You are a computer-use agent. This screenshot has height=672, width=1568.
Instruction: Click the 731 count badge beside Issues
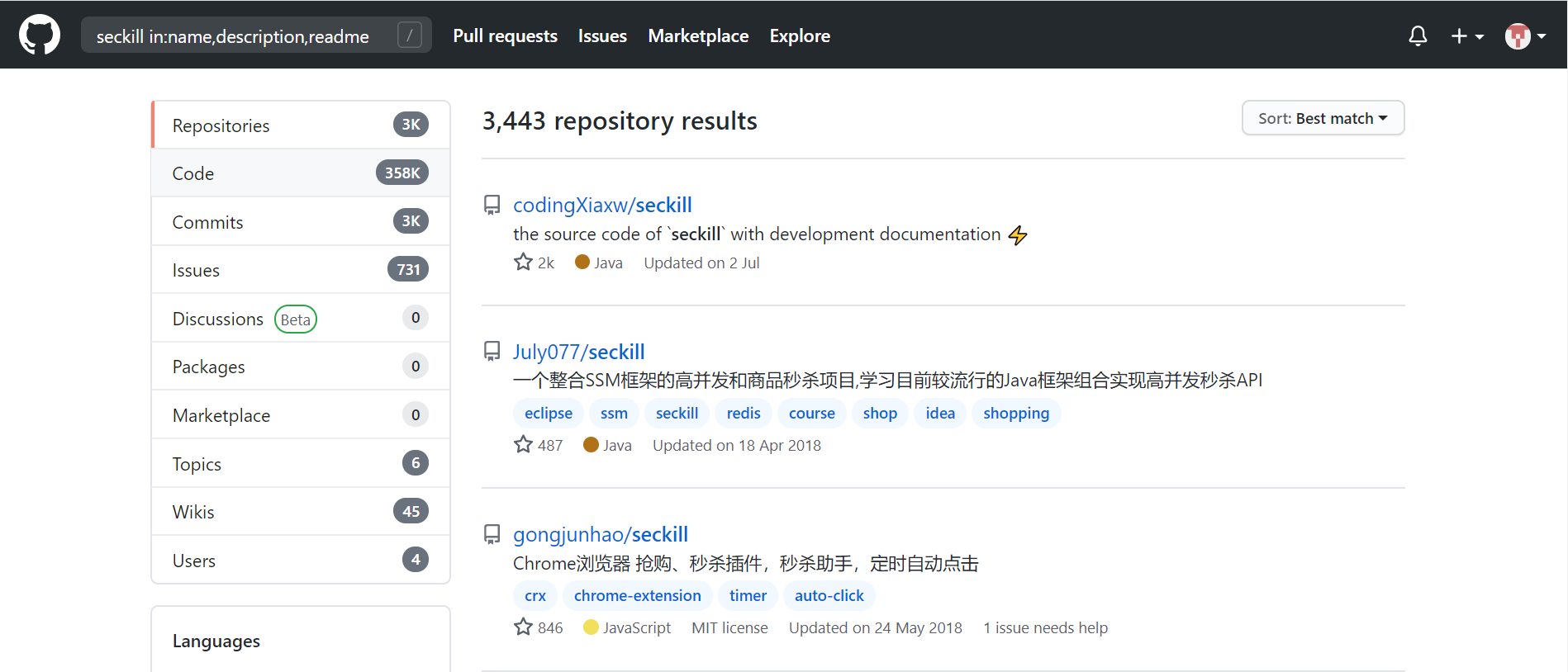pos(408,269)
